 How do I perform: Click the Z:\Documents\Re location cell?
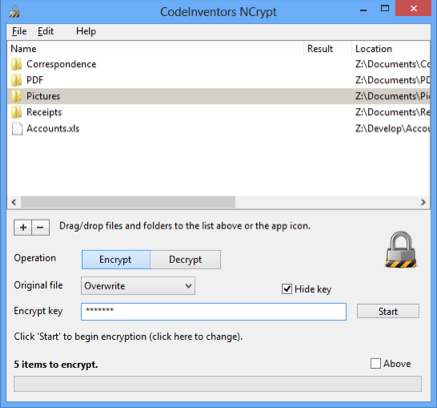(392, 112)
